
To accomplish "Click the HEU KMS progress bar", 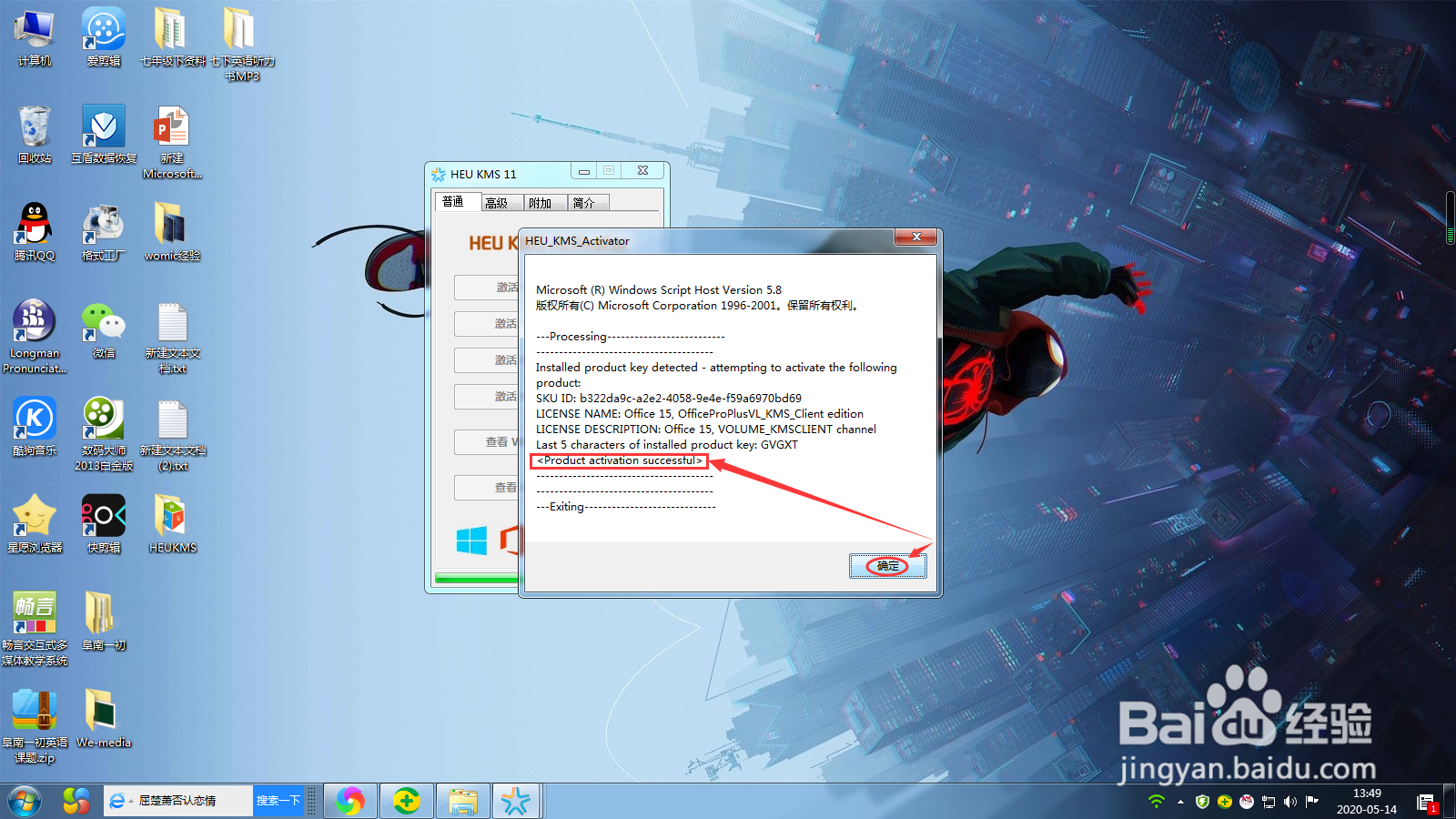I will point(477,579).
